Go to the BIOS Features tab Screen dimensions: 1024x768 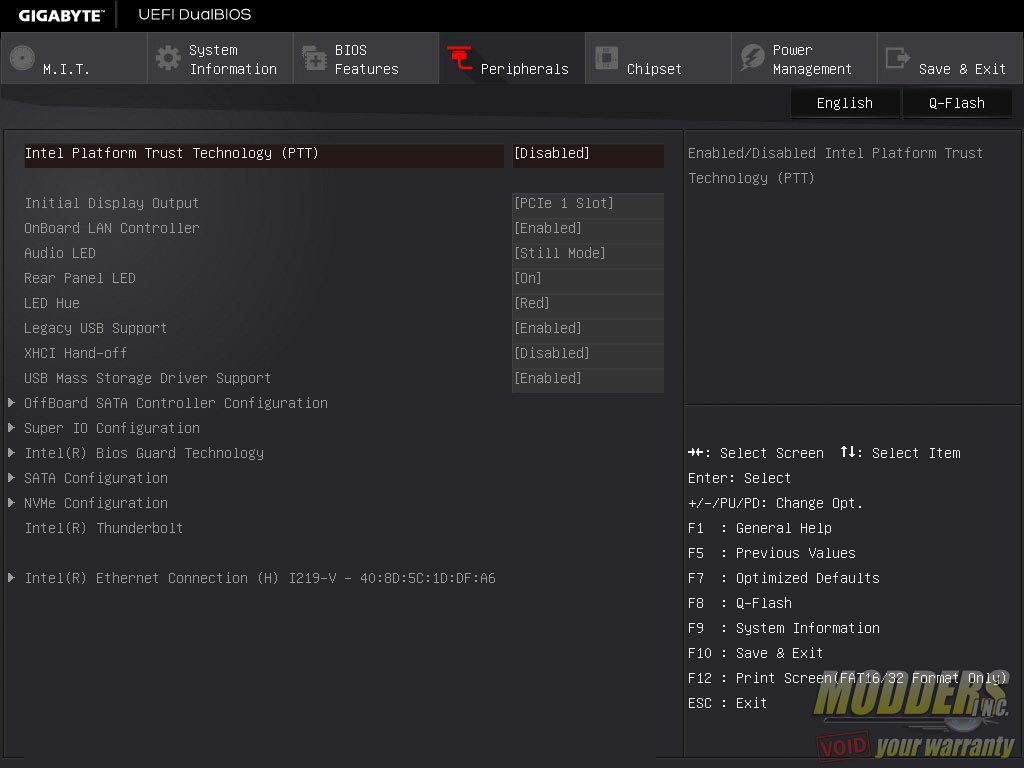[x=366, y=58]
